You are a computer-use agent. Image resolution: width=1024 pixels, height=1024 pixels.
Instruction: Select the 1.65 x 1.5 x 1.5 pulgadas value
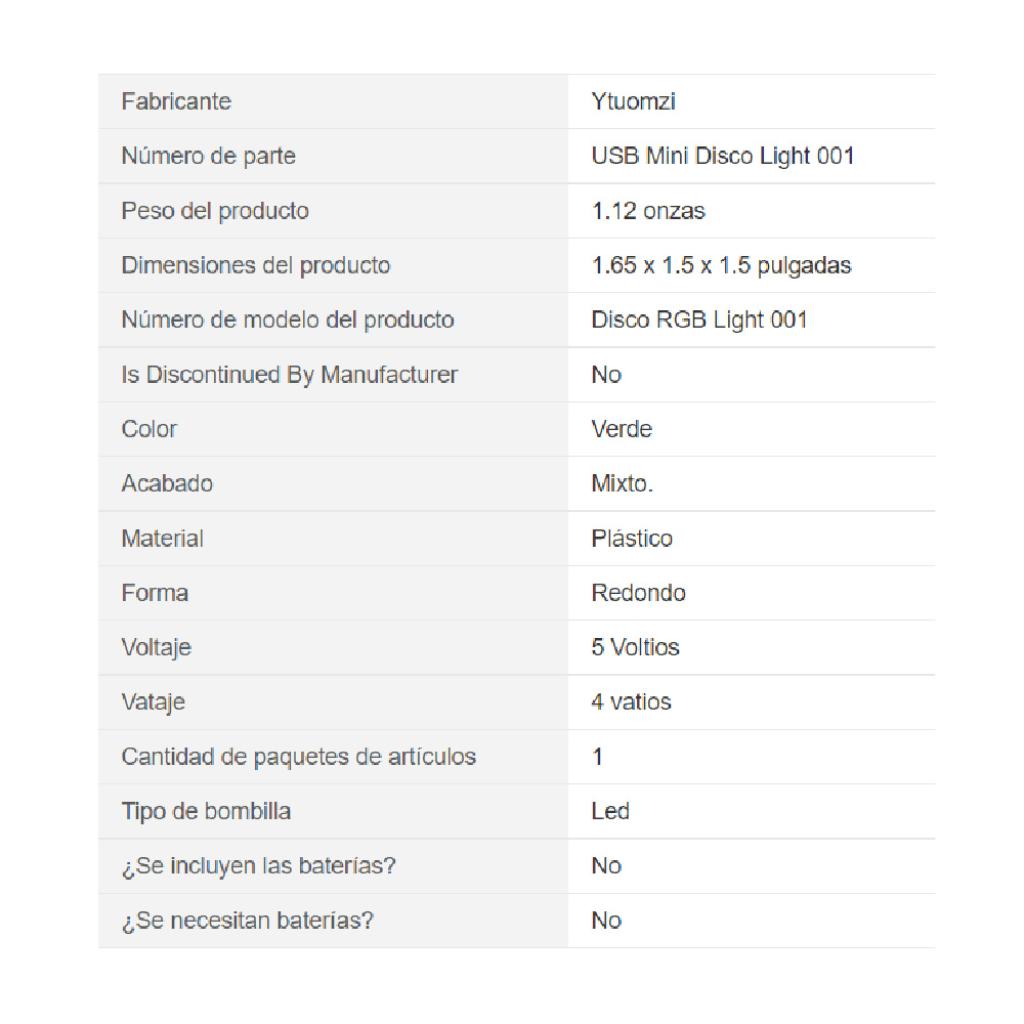pyautogui.click(x=721, y=265)
